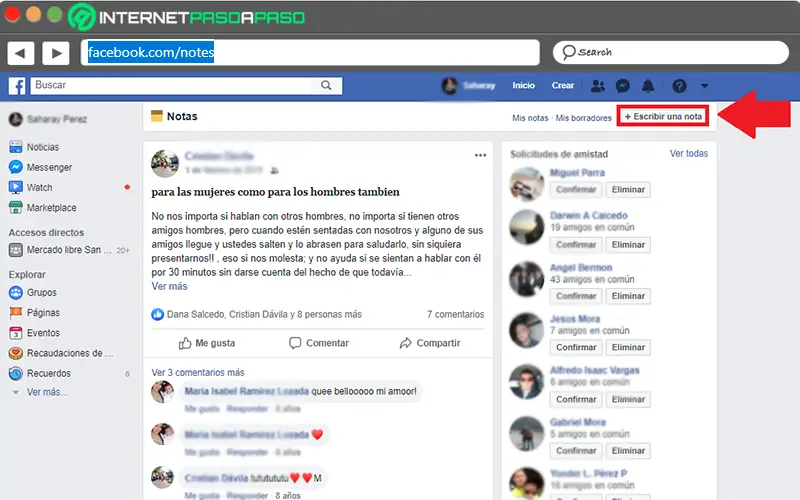Click the Marketplace icon in sidebar
Screen dimensions: 800x500
click(x=16, y=208)
